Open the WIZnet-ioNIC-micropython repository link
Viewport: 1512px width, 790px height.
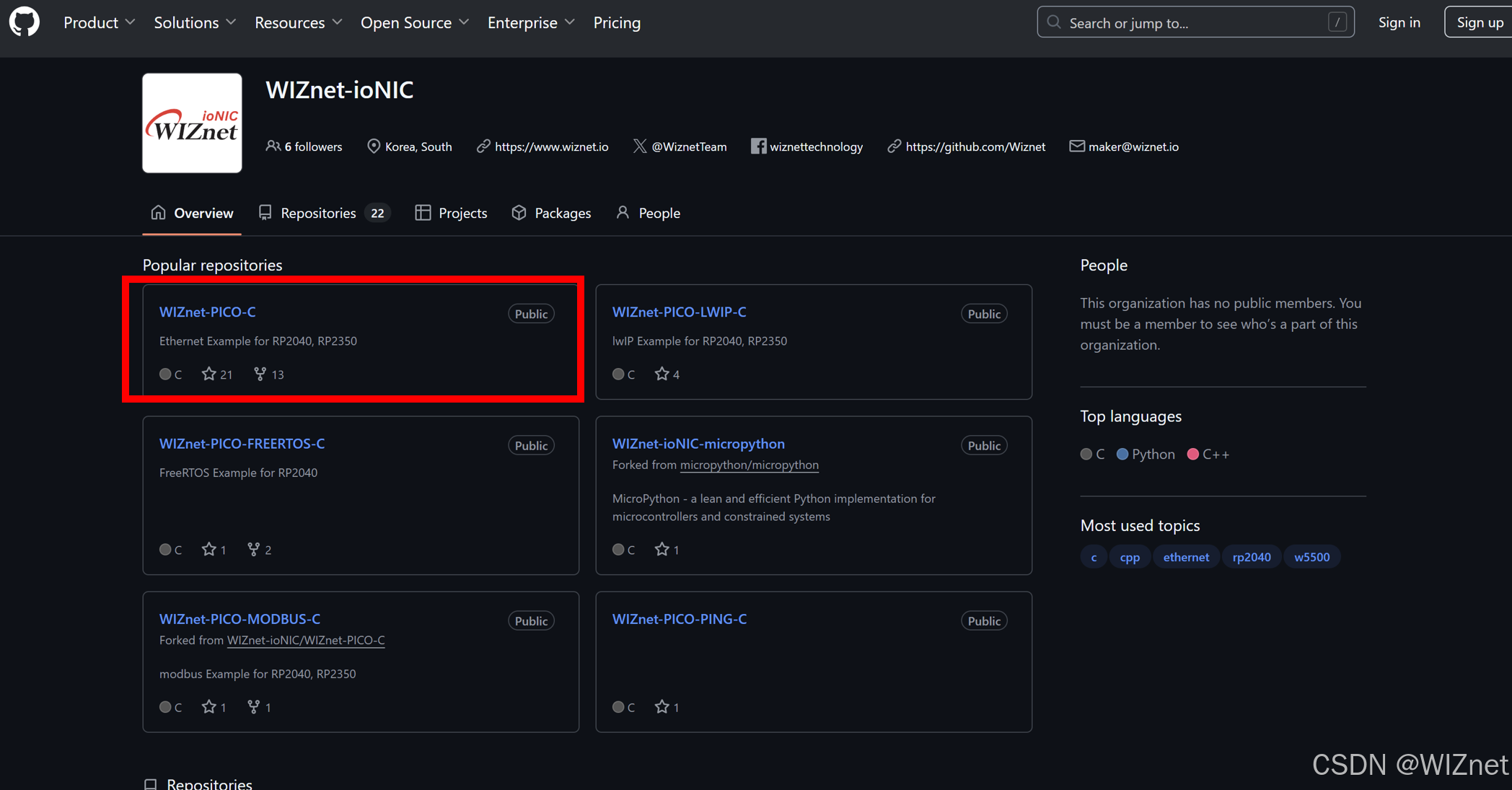point(698,444)
